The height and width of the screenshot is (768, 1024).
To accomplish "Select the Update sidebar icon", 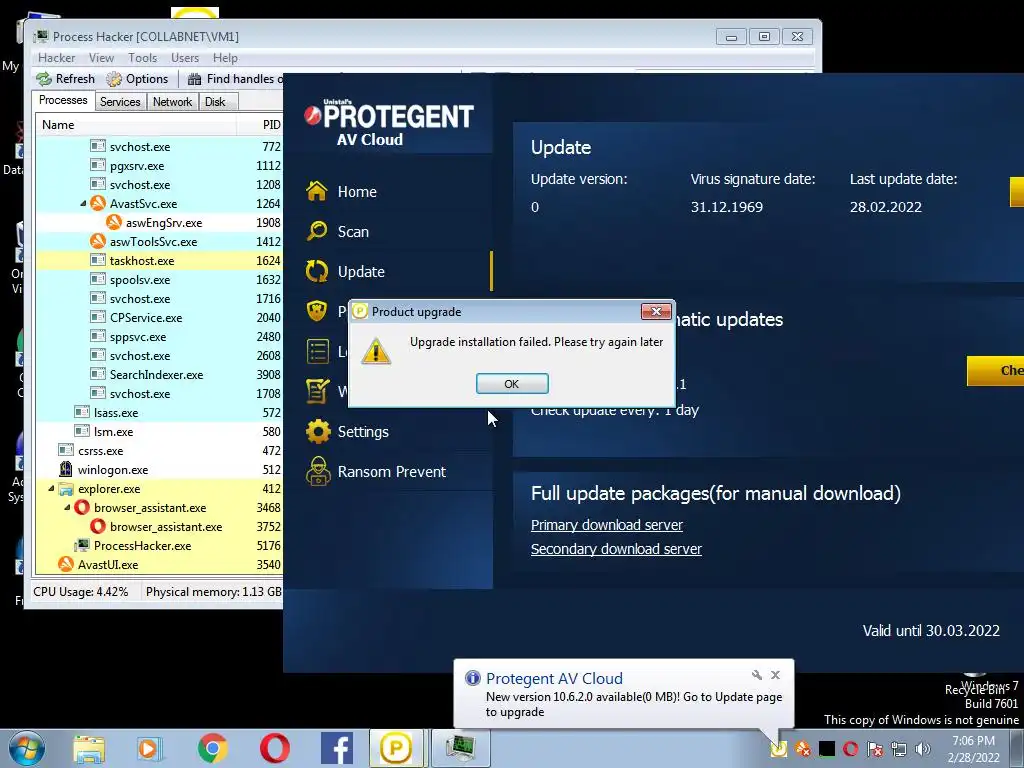I will 317,271.
